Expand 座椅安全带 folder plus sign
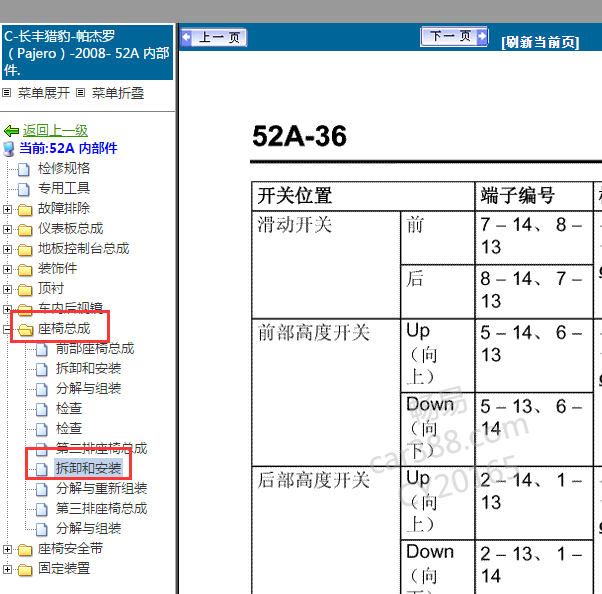This screenshot has width=602, height=594. [x=7, y=549]
